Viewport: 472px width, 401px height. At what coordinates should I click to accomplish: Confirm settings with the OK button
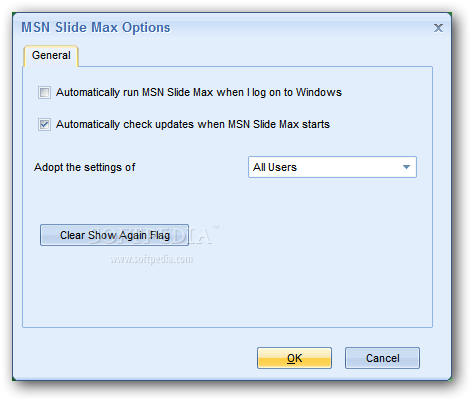[x=294, y=358]
